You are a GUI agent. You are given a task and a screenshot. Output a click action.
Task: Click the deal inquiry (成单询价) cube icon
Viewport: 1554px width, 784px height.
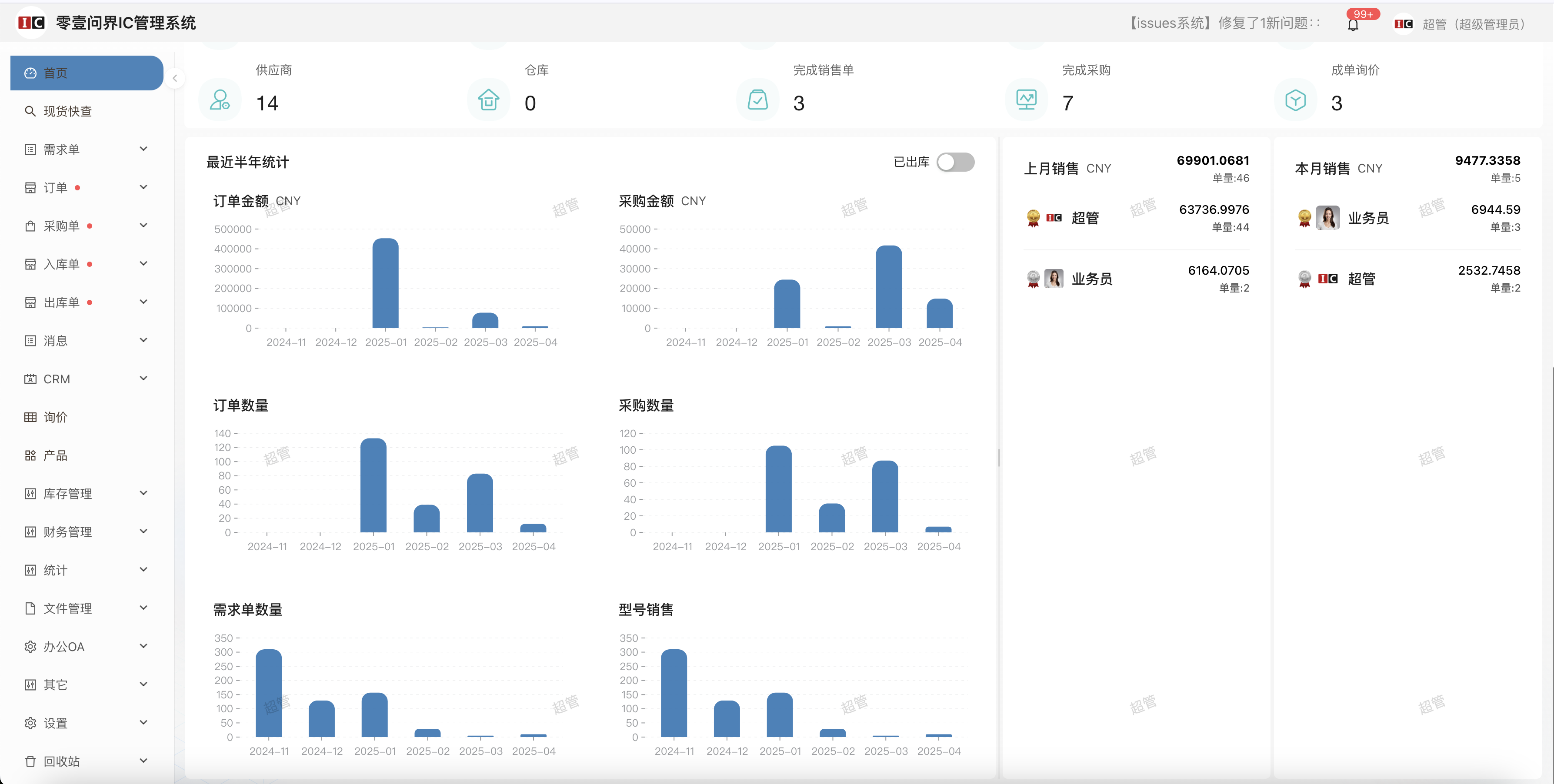(1295, 100)
